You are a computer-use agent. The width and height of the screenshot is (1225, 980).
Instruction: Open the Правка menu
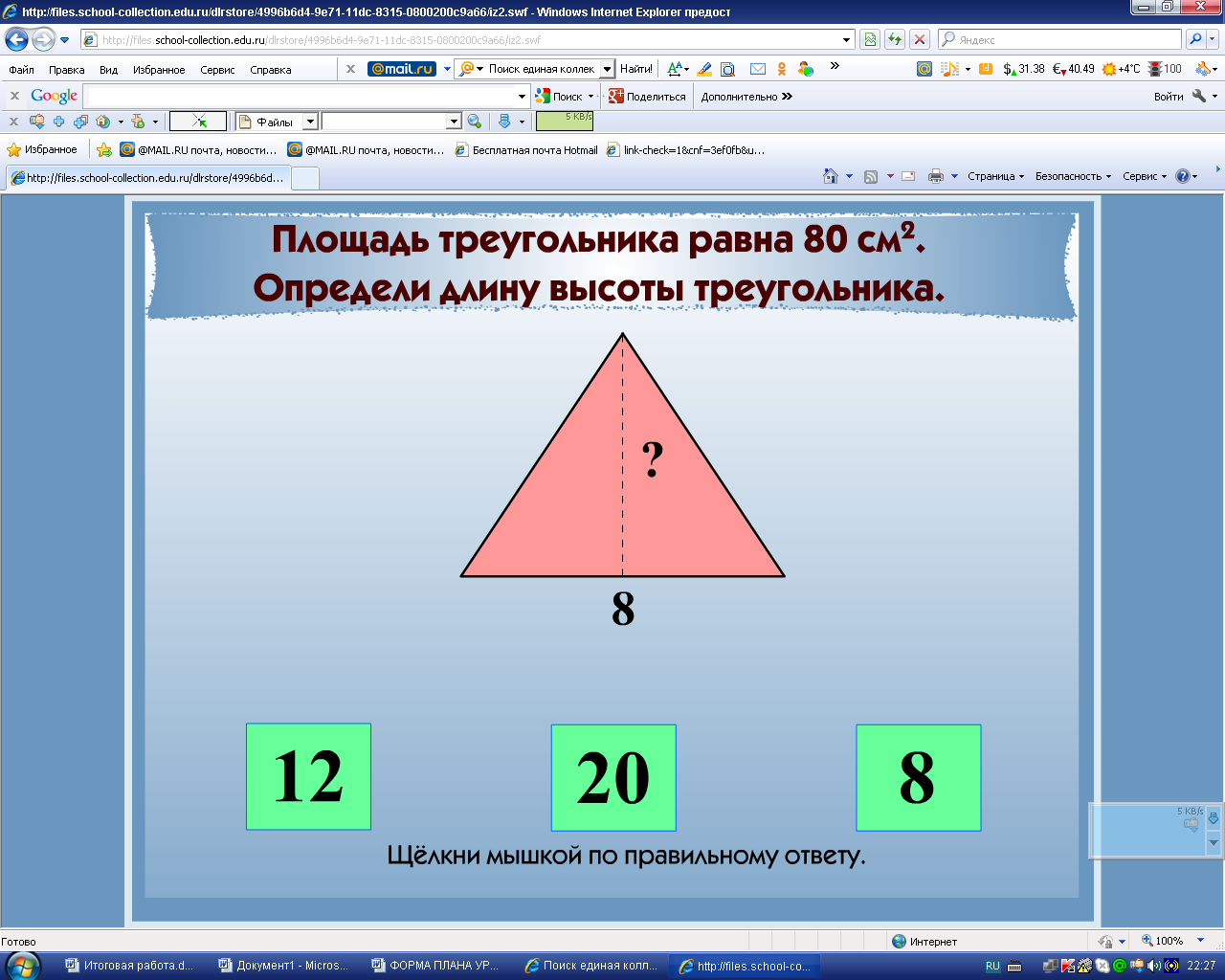67,70
